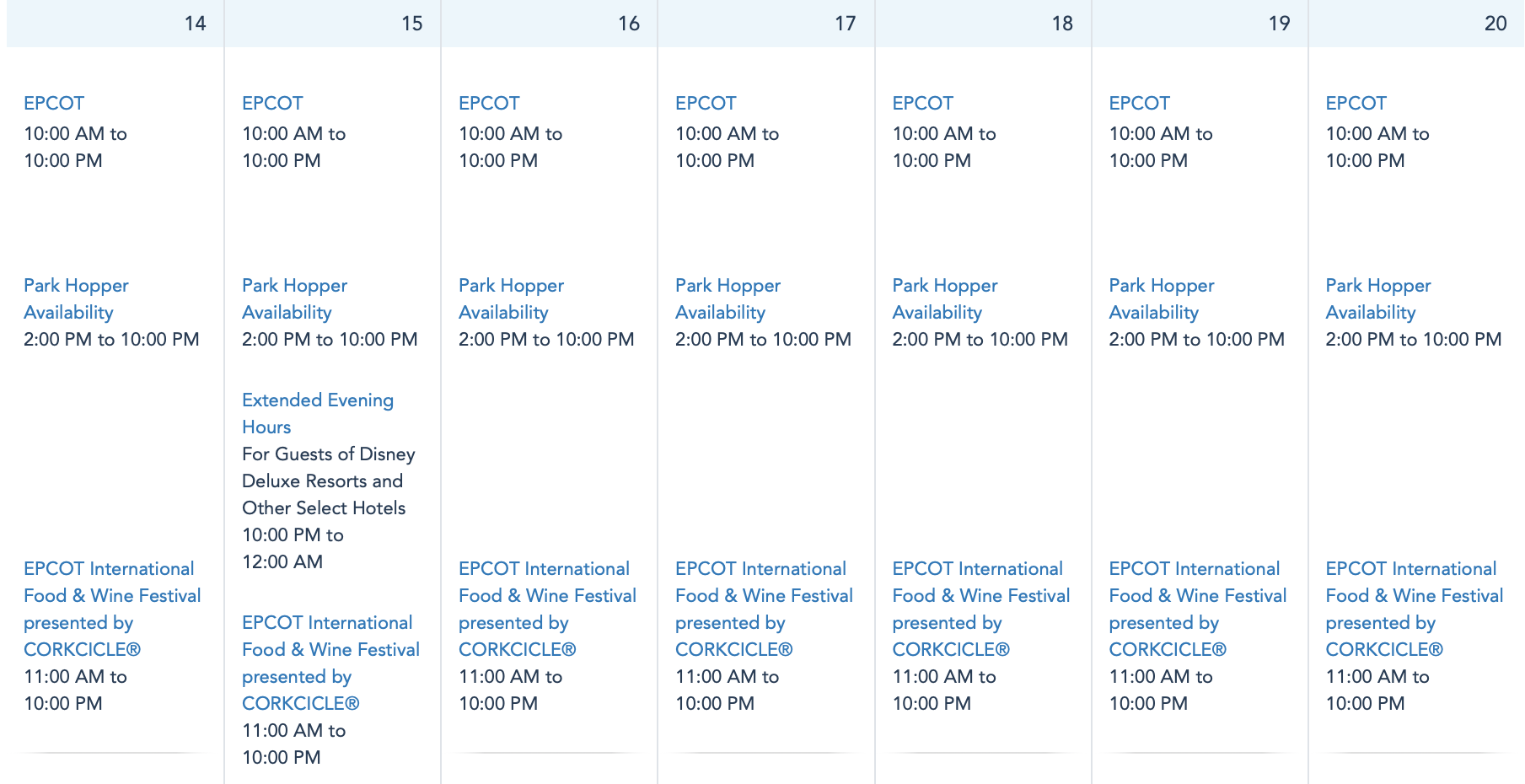Click the date number 19 header
This screenshot has width=1525, height=784.
pos(1278,24)
